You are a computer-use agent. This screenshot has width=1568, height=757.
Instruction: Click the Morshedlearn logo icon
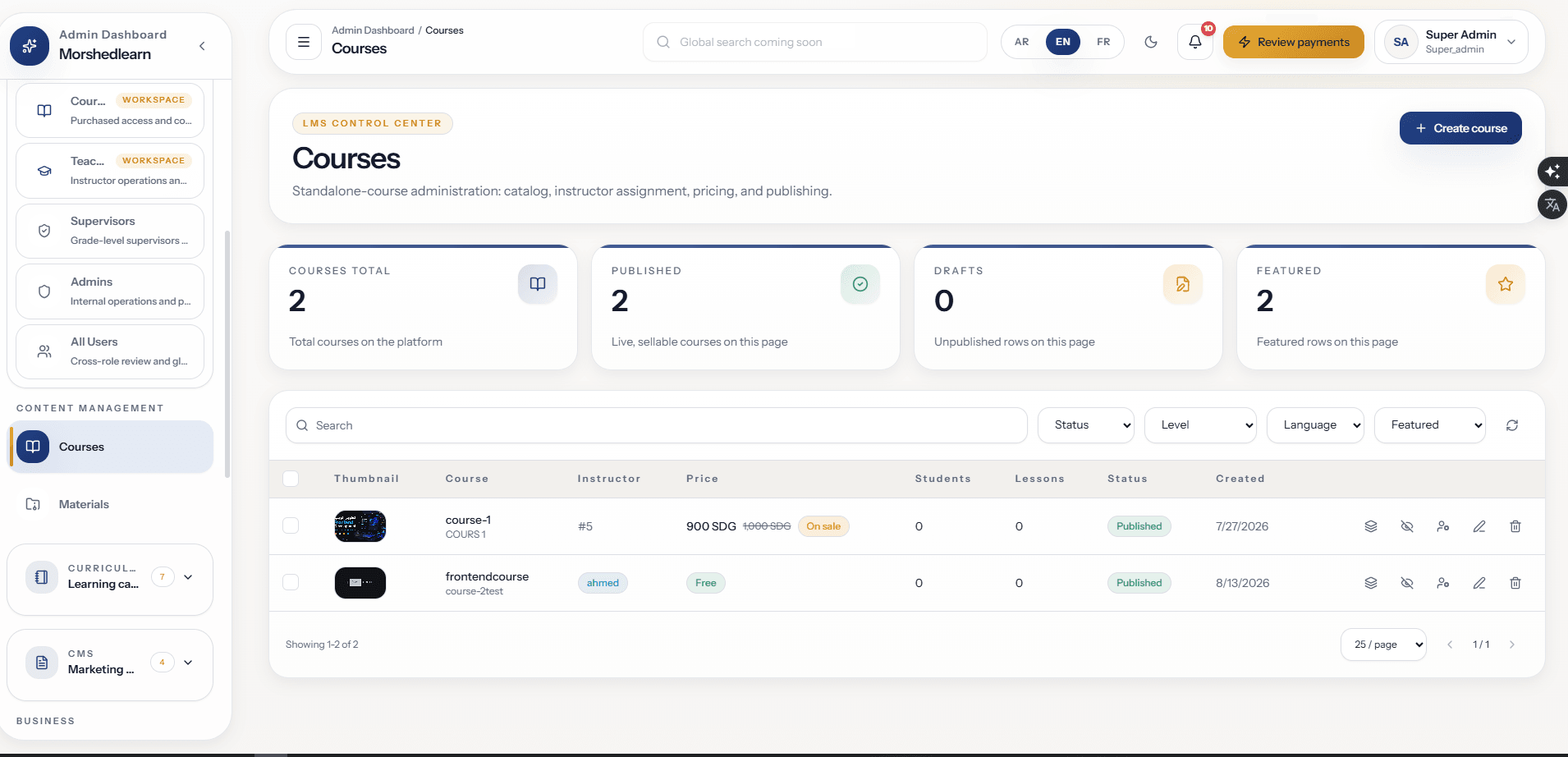[30, 46]
